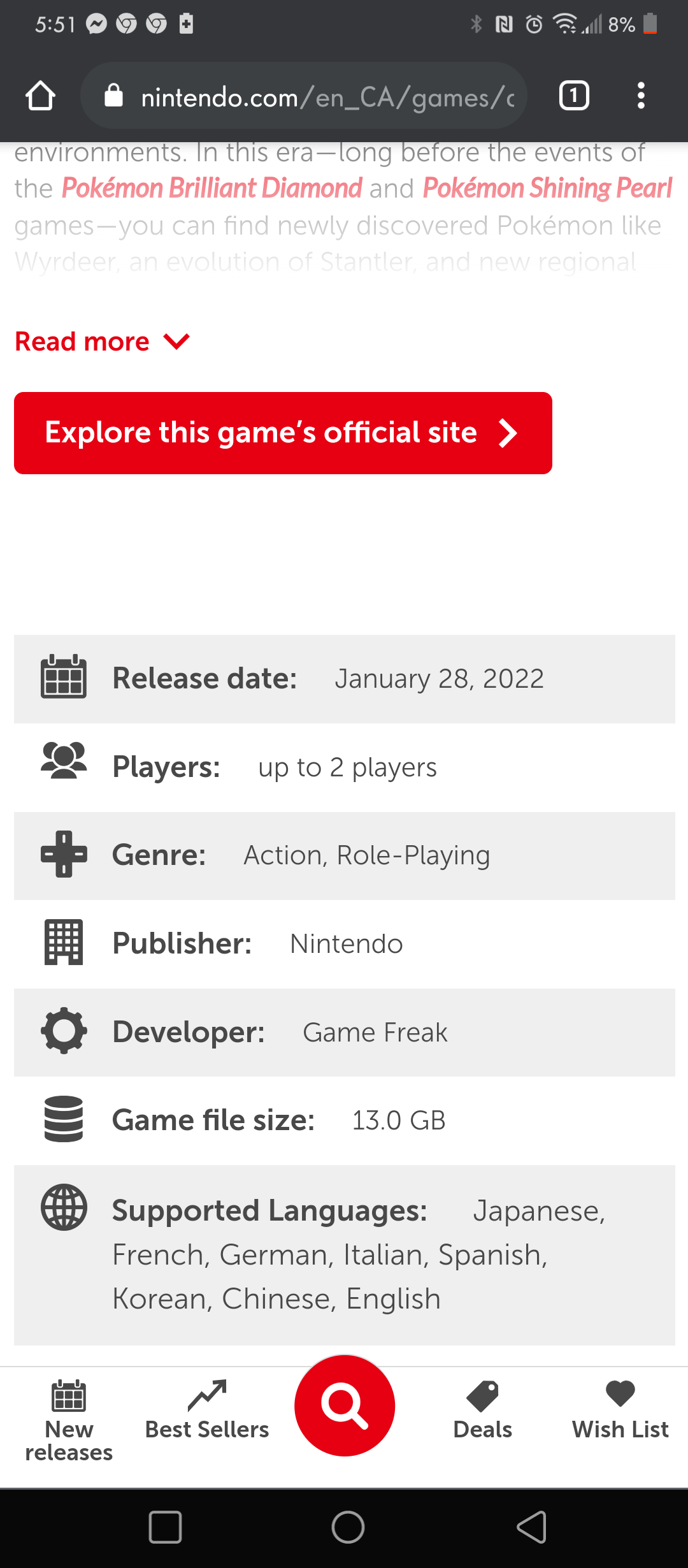The height and width of the screenshot is (1568, 688).
Task: Tap the red search magnifier button
Action: pos(344,1405)
